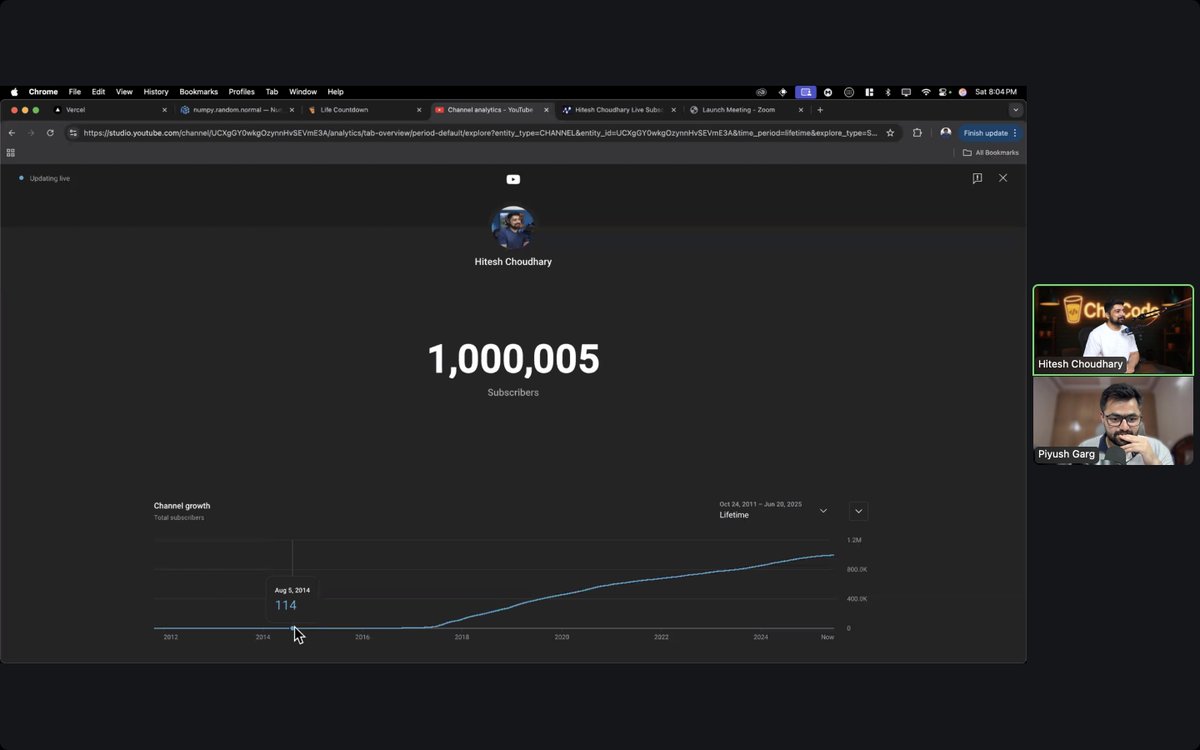Close the Vercel tab

pyautogui.click(x=164, y=110)
